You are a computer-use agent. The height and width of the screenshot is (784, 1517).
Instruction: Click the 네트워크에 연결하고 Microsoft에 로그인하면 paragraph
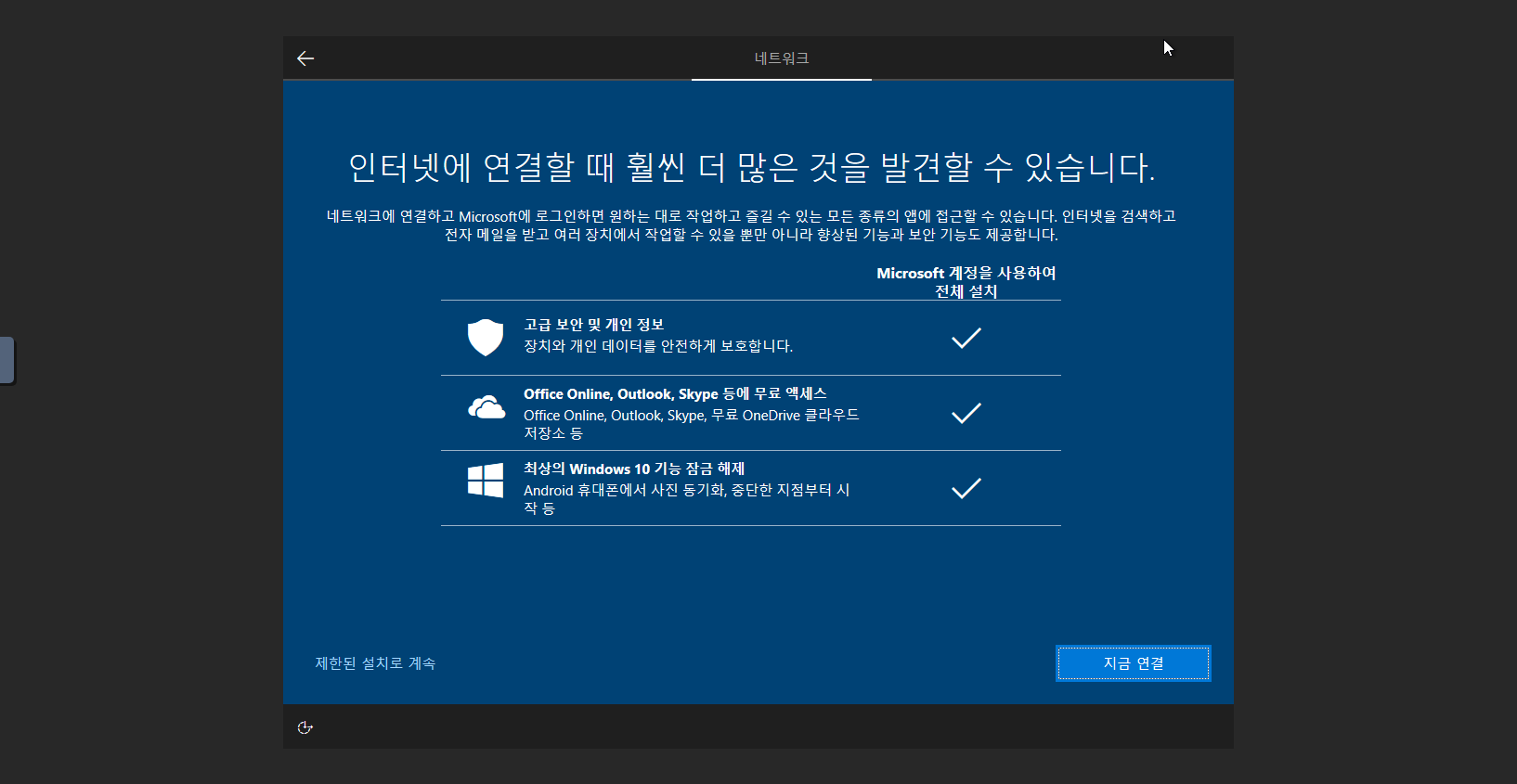pyautogui.click(x=752, y=225)
